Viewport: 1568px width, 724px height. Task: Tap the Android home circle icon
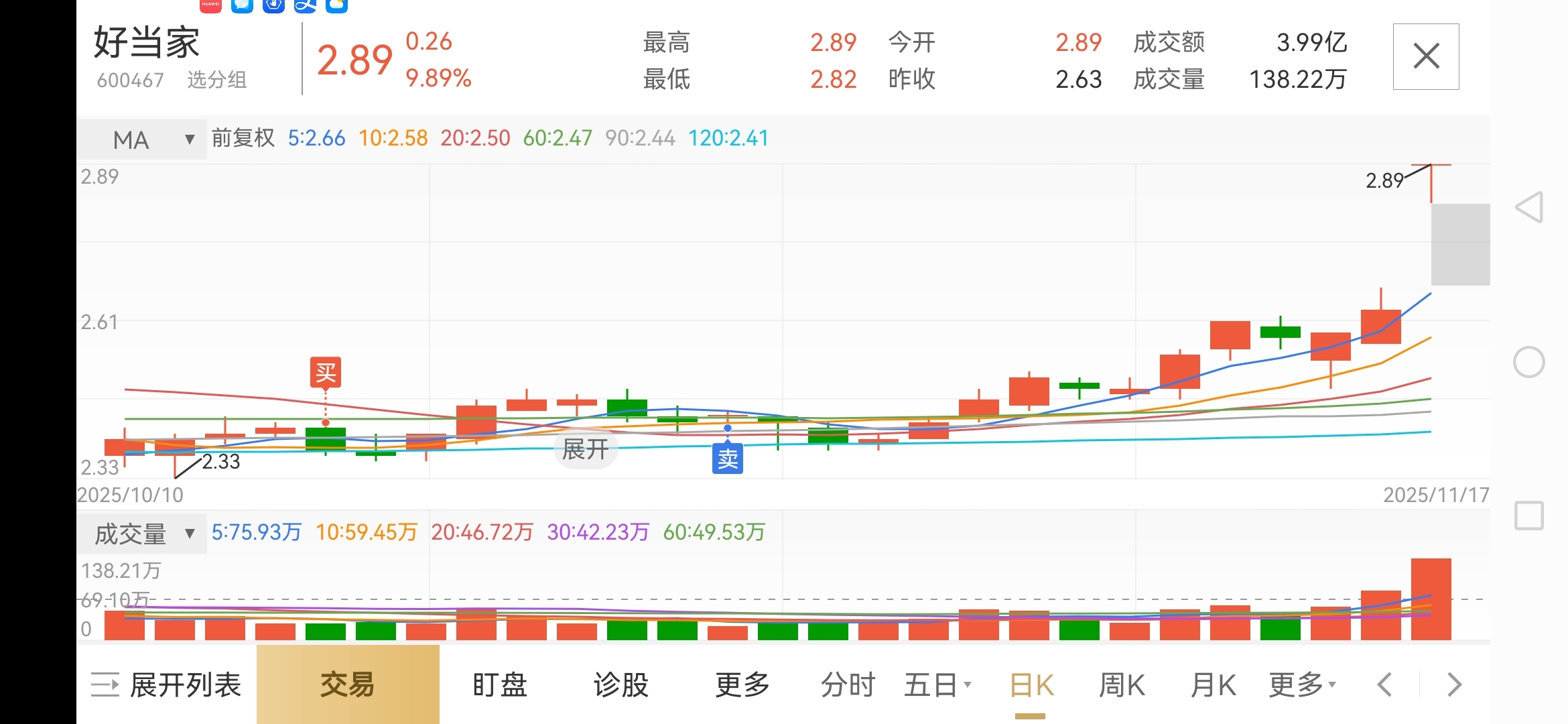pyautogui.click(x=1529, y=363)
